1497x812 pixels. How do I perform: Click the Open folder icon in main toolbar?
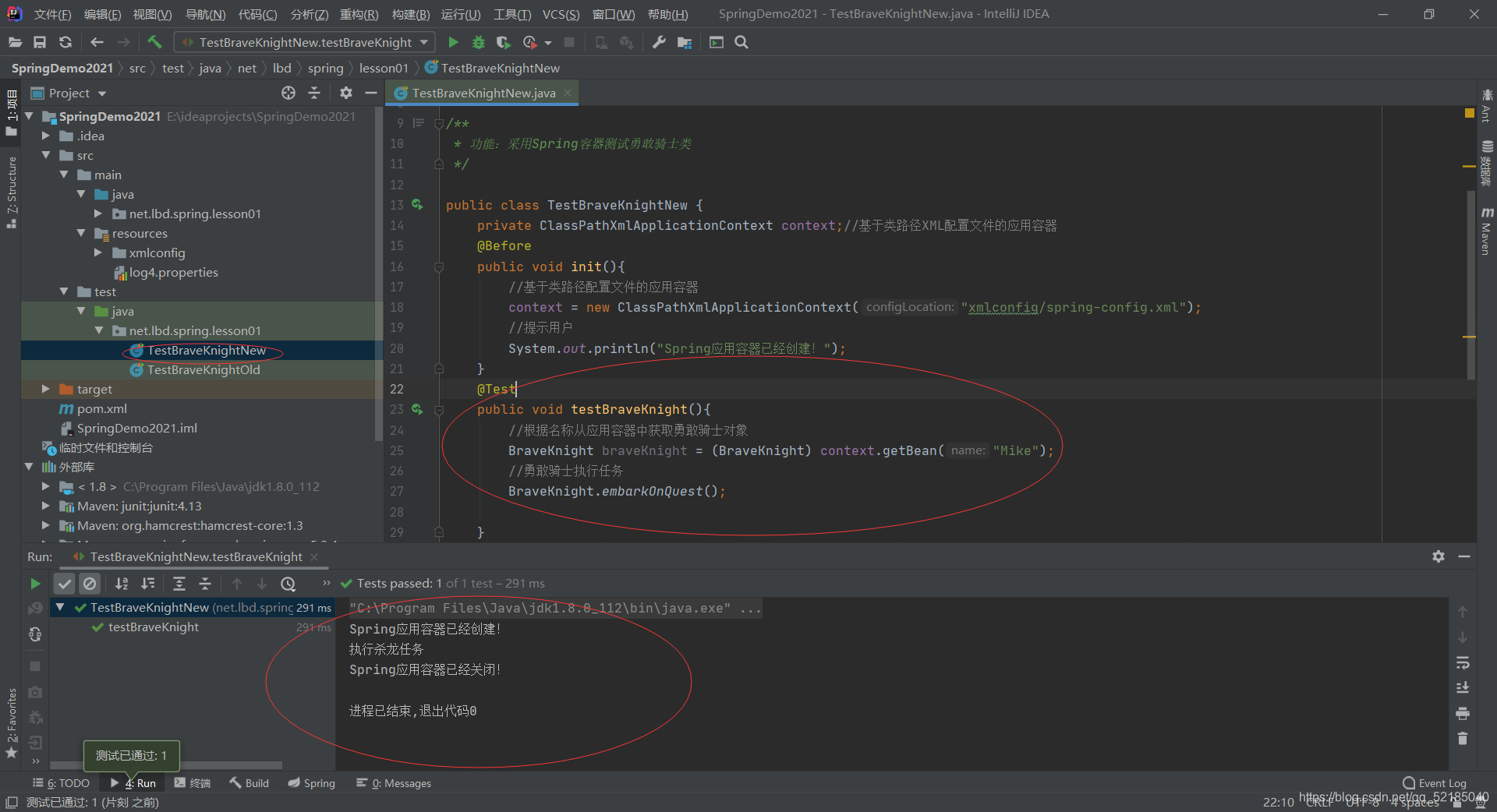(x=15, y=42)
